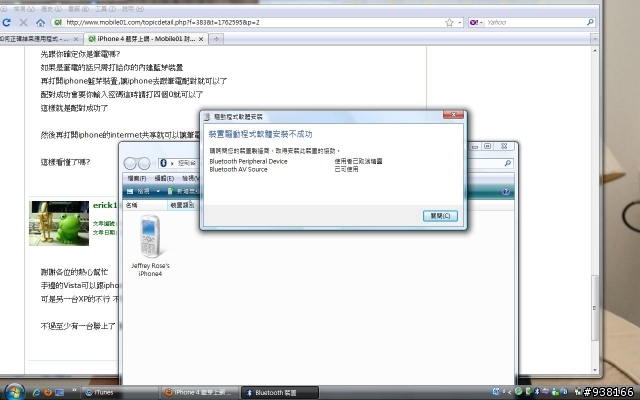Click the frog avatar image of the poster
640x400 pixels.
[x=59, y=223]
